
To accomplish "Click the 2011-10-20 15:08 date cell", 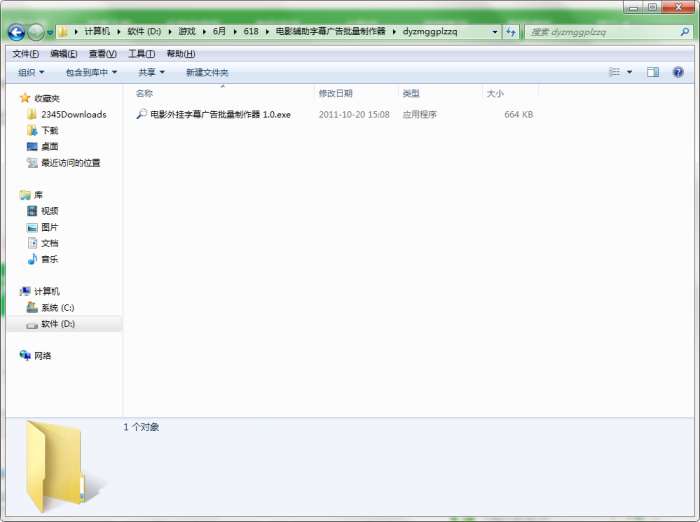I will click(x=354, y=114).
